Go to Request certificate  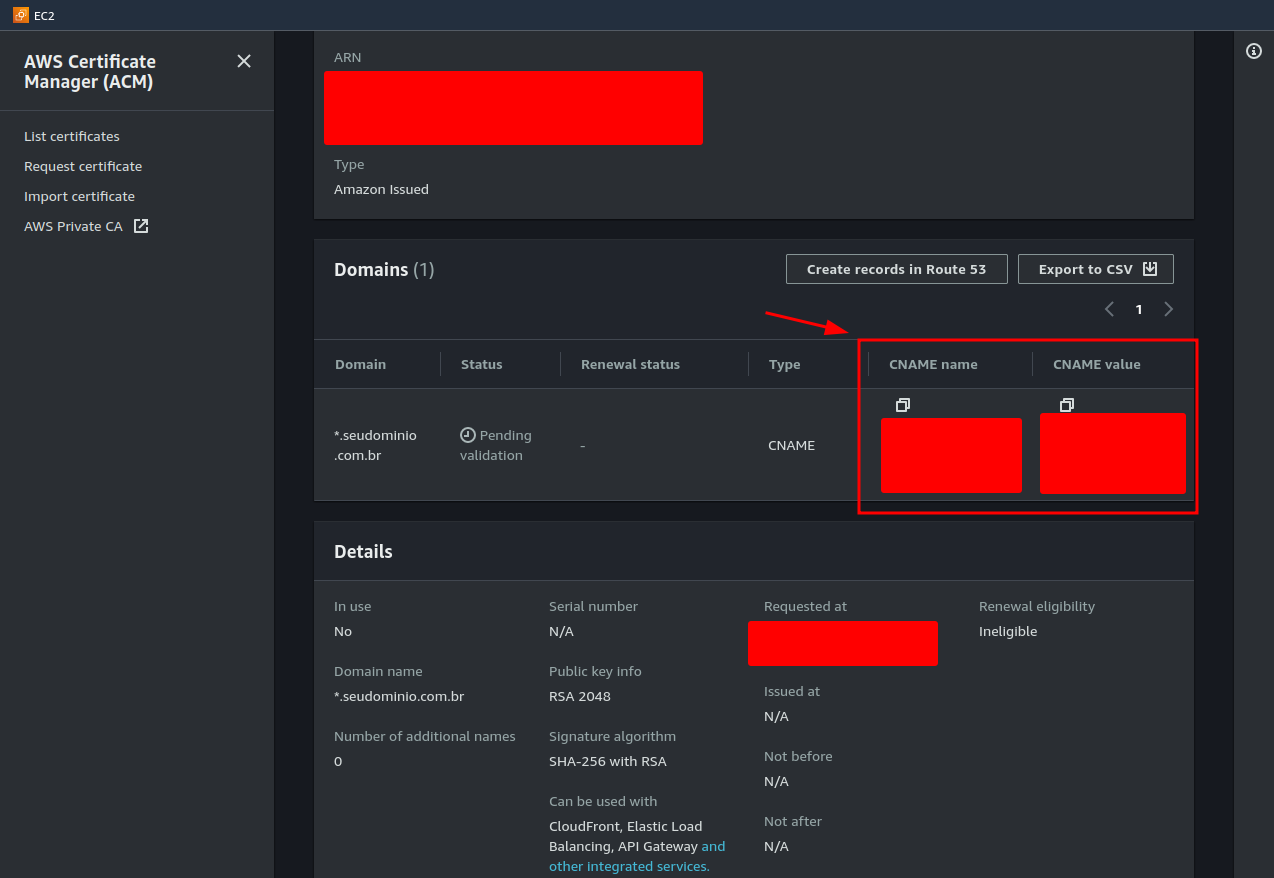83,166
